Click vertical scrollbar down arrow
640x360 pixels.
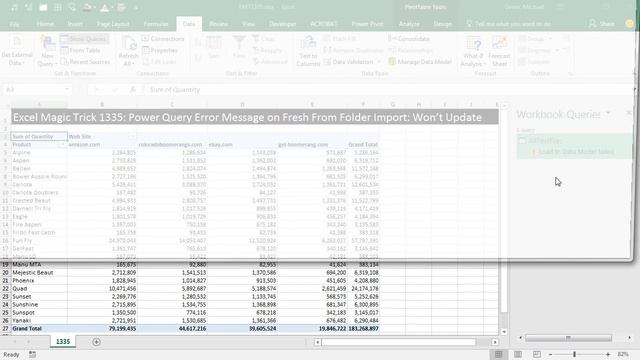click(504, 332)
